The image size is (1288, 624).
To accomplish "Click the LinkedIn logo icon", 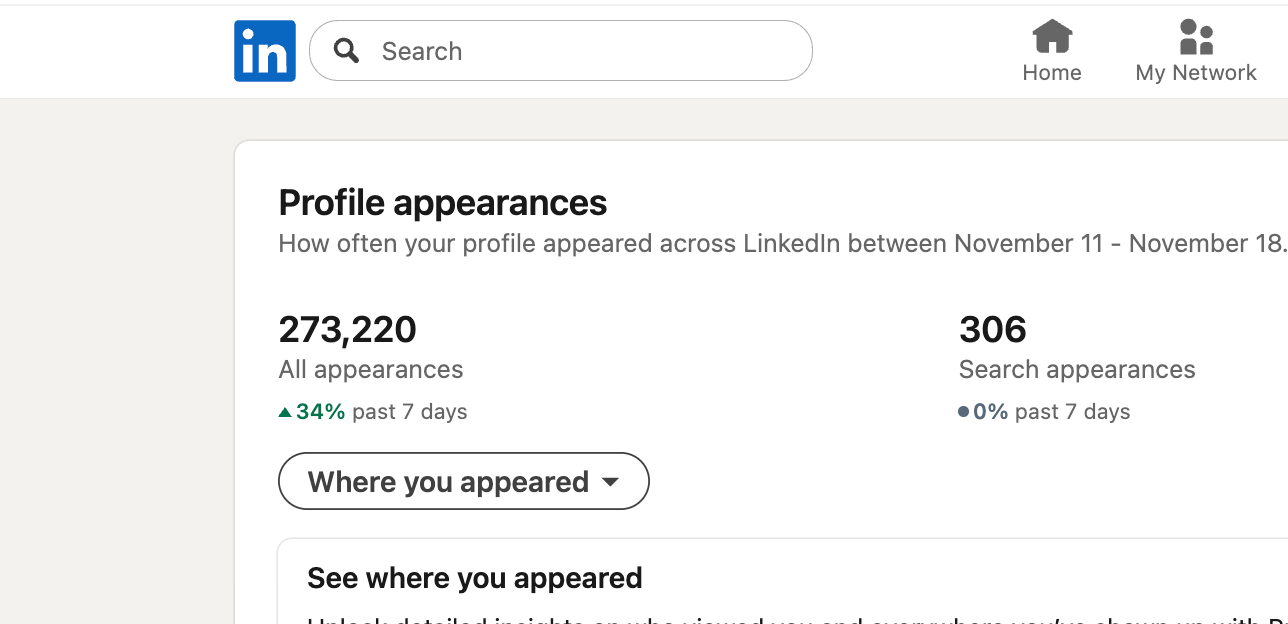I will (x=265, y=51).
